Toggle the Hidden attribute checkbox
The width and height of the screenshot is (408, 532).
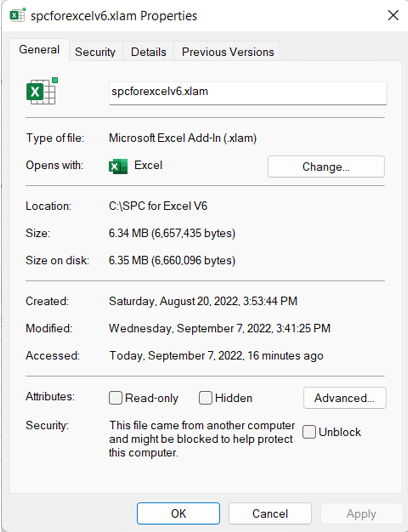coord(205,398)
